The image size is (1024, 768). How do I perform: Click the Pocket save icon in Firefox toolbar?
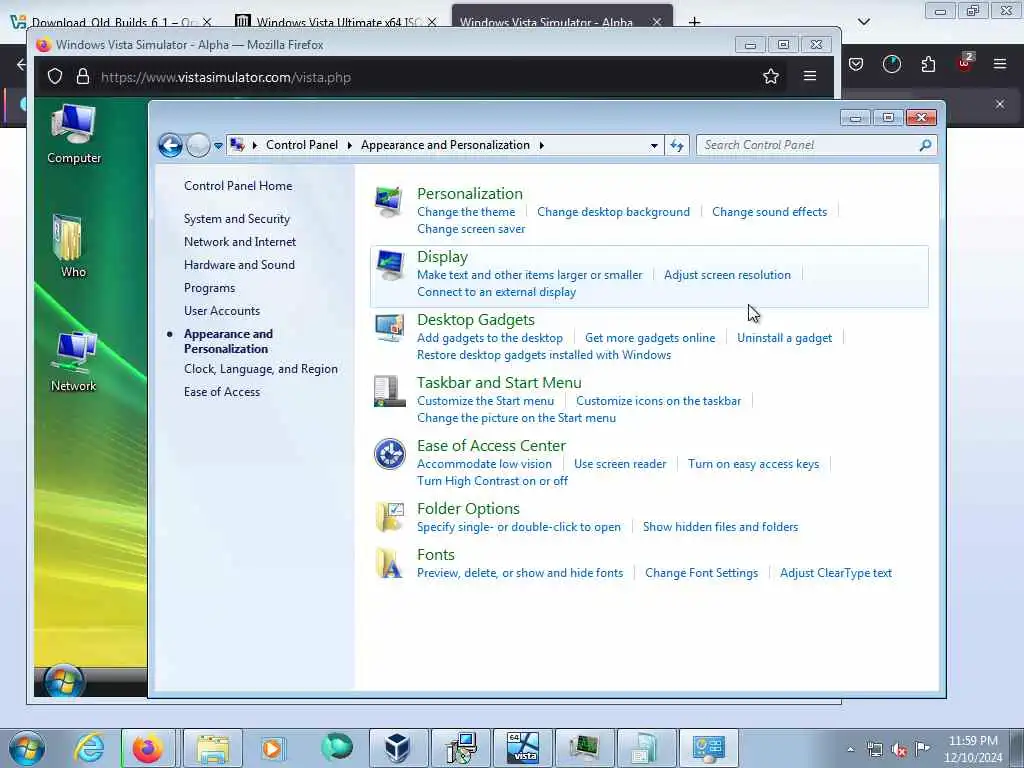(856, 64)
